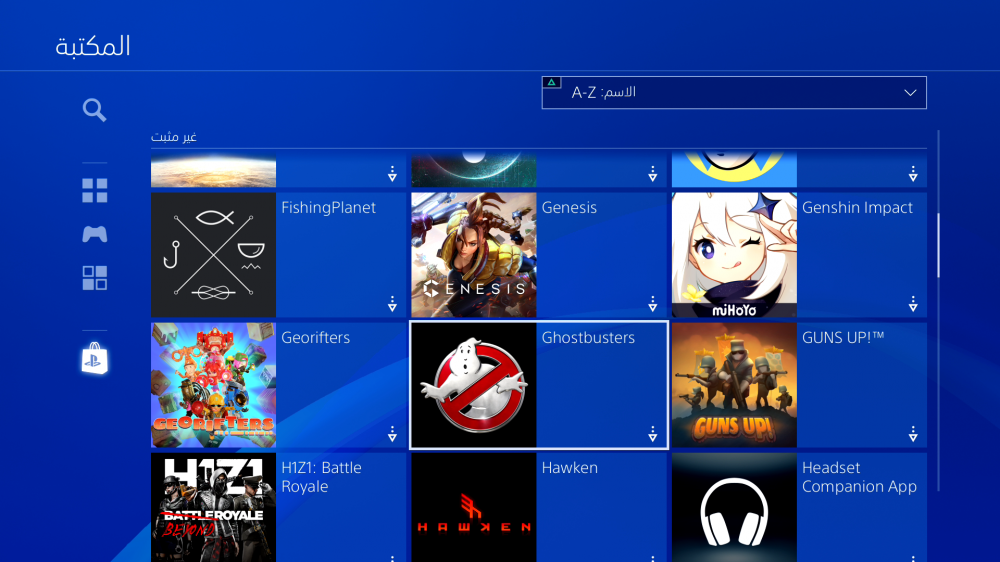1000x562 pixels.
Task: Click download arrow icon on Genesis tile
Action: pyautogui.click(x=652, y=304)
